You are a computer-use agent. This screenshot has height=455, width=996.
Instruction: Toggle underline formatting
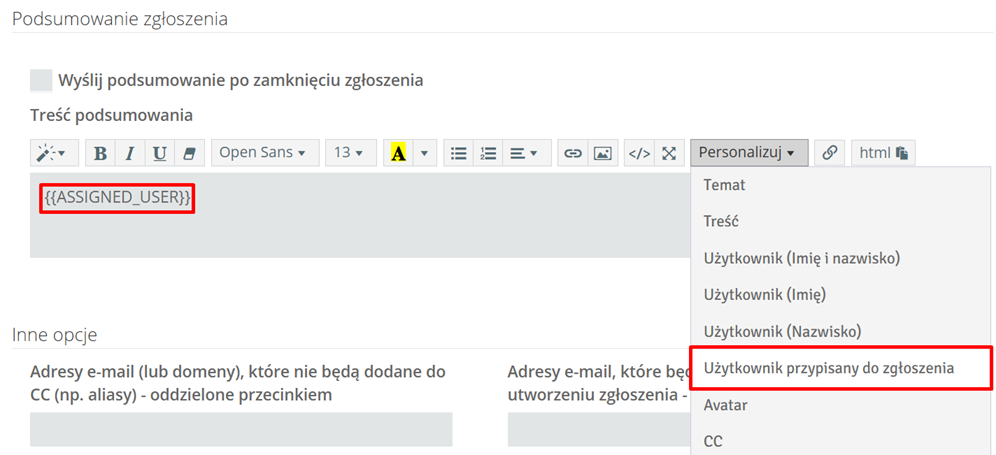(x=160, y=153)
